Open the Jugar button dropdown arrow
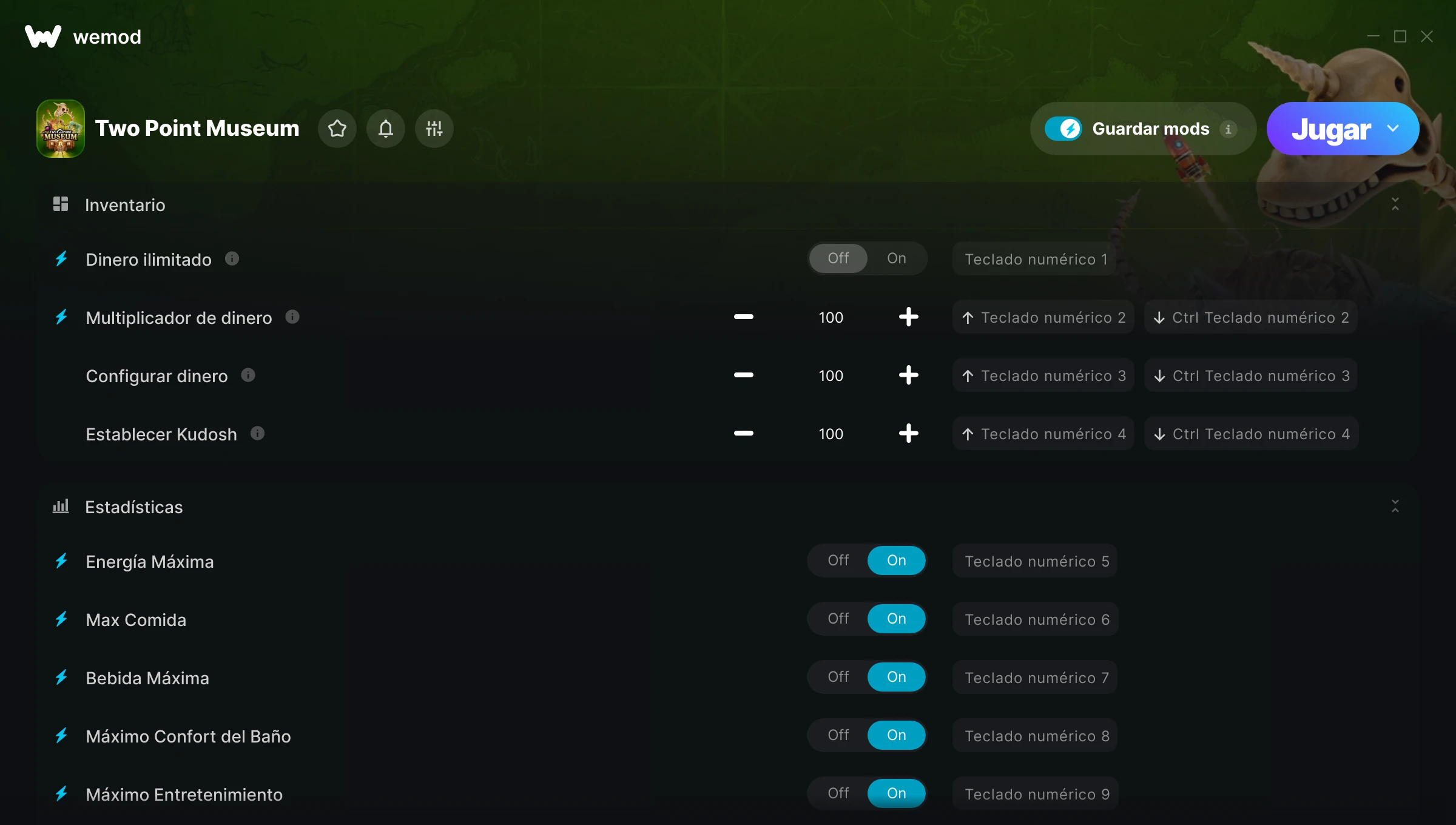The image size is (1456, 825). (x=1393, y=129)
